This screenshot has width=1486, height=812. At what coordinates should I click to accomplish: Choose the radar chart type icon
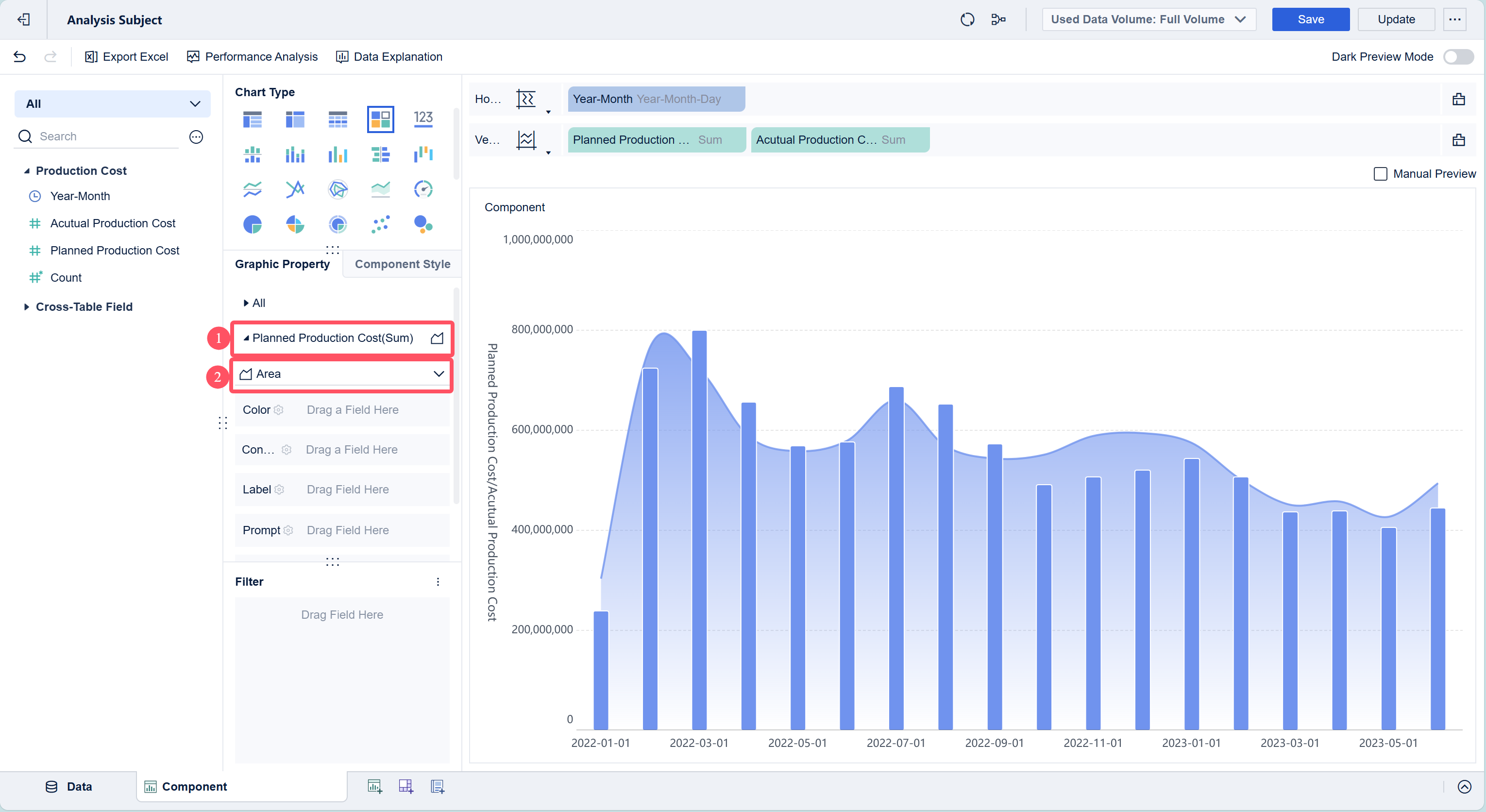click(x=338, y=189)
